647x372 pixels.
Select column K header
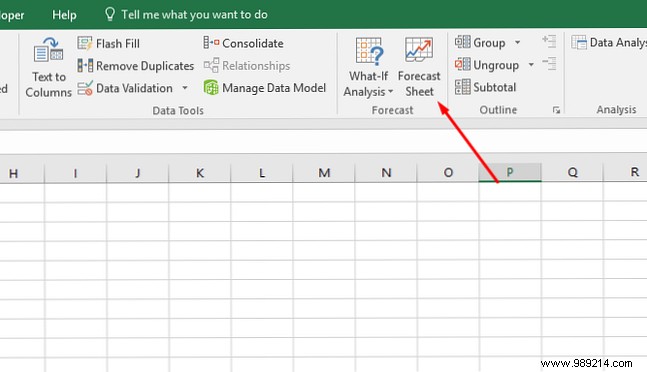coord(200,173)
